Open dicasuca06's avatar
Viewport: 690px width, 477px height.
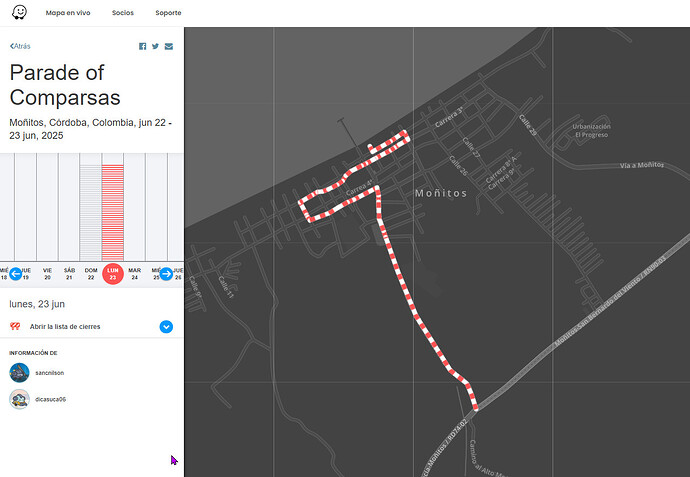pos(19,399)
